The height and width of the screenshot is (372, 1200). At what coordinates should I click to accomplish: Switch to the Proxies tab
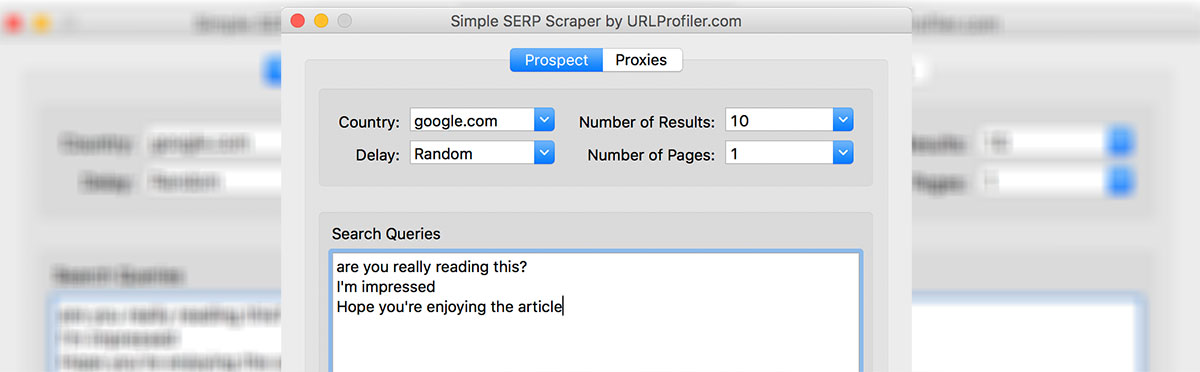coord(643,60)
